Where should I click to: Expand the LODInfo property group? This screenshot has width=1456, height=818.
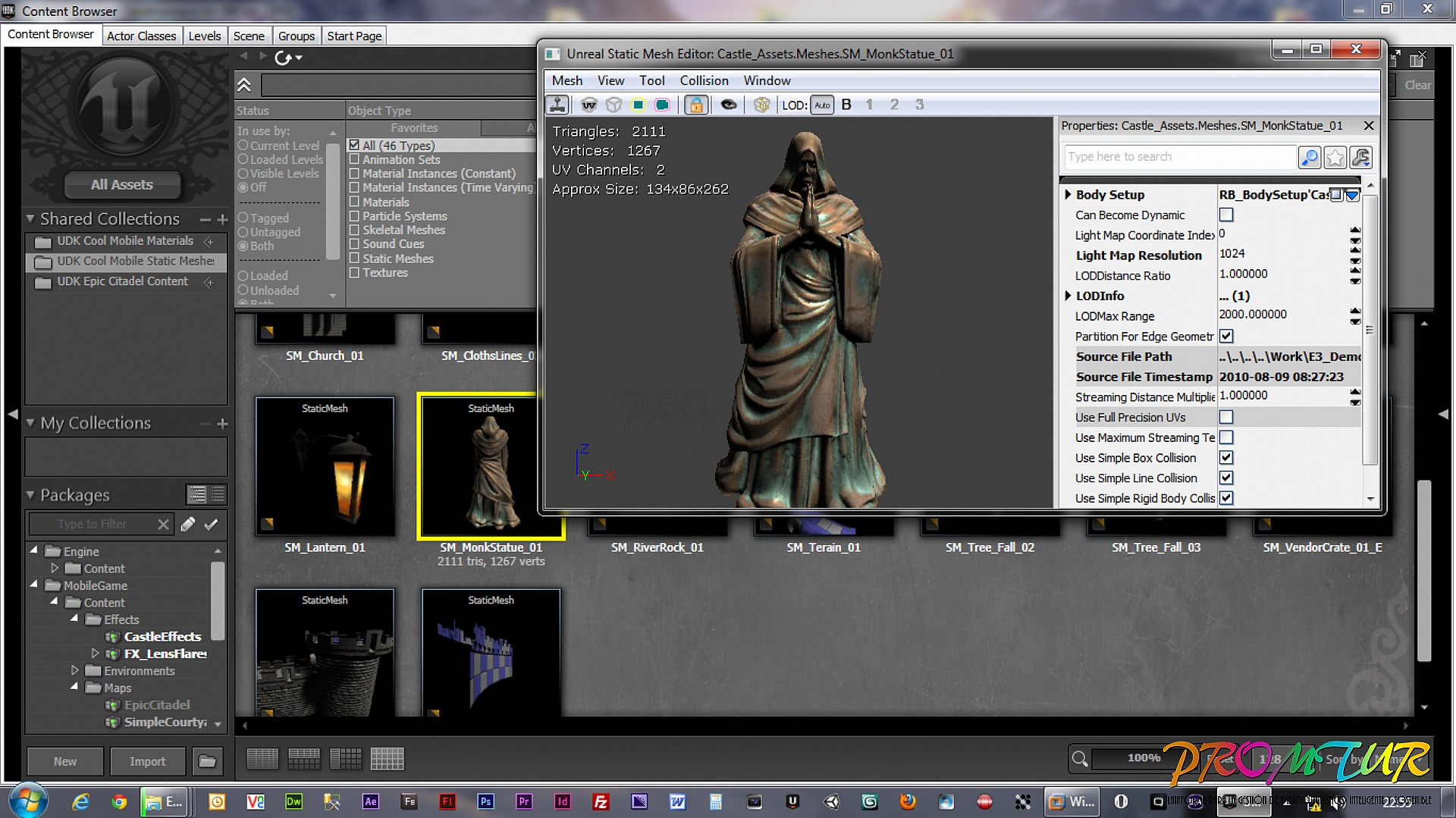[x=1068, y=296]
